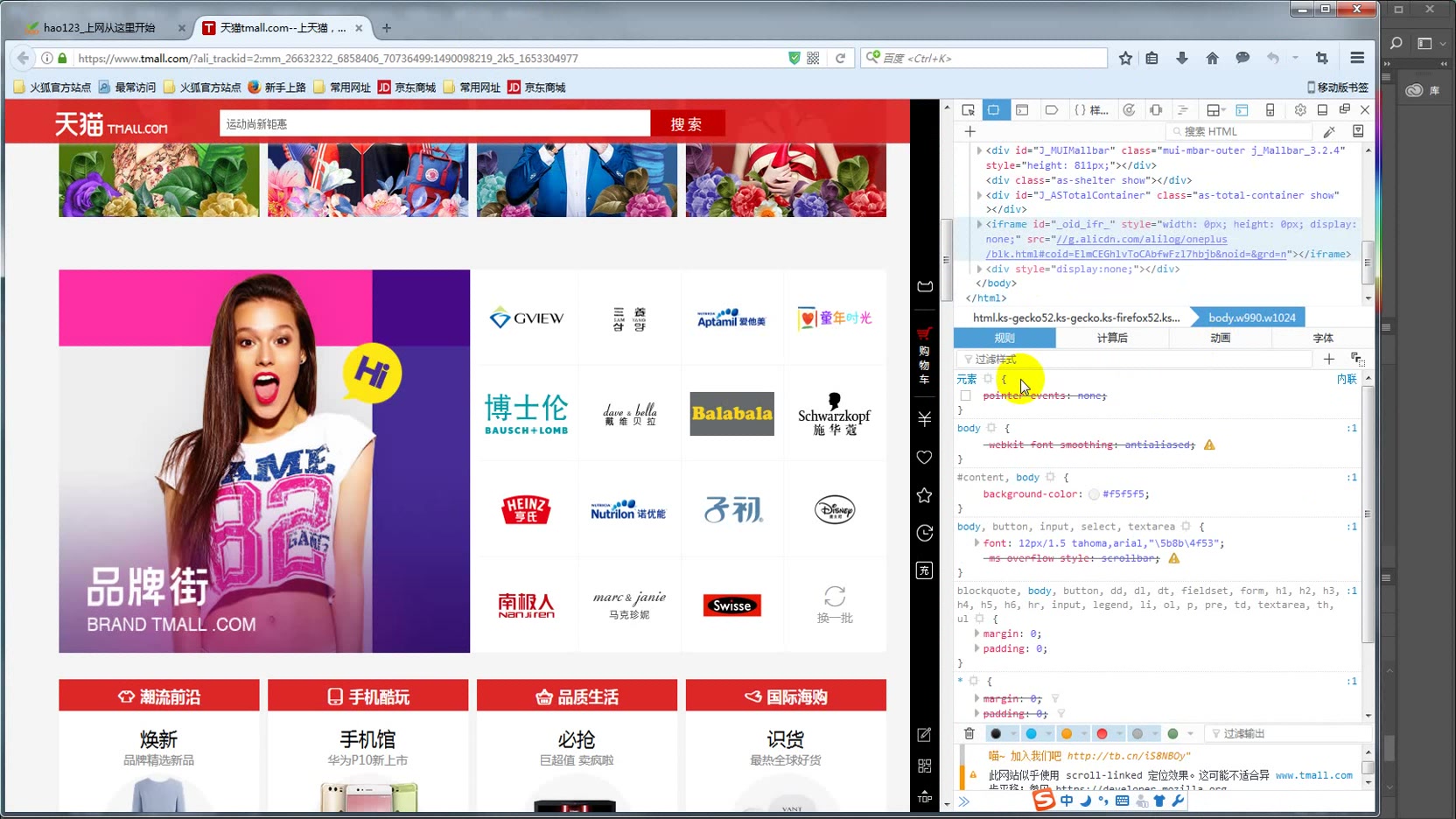Add new CSS rule plus button

click(x=1329, y=359)
